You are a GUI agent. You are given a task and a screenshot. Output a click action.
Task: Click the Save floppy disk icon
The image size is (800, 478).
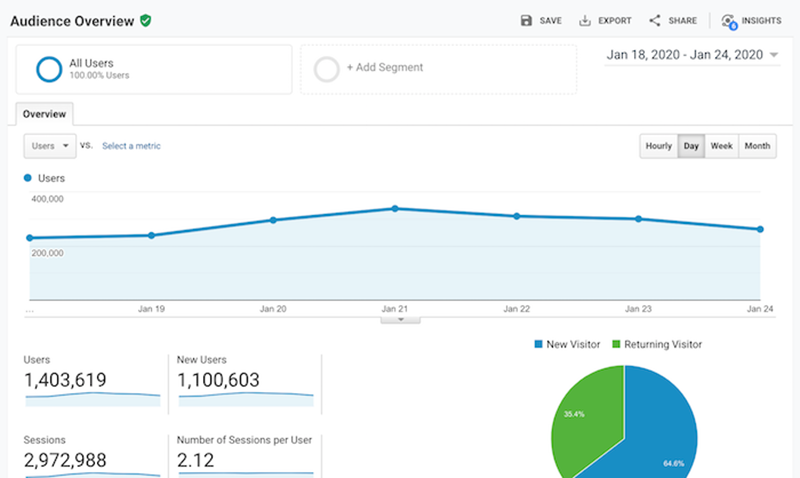(x=526, y=20)
